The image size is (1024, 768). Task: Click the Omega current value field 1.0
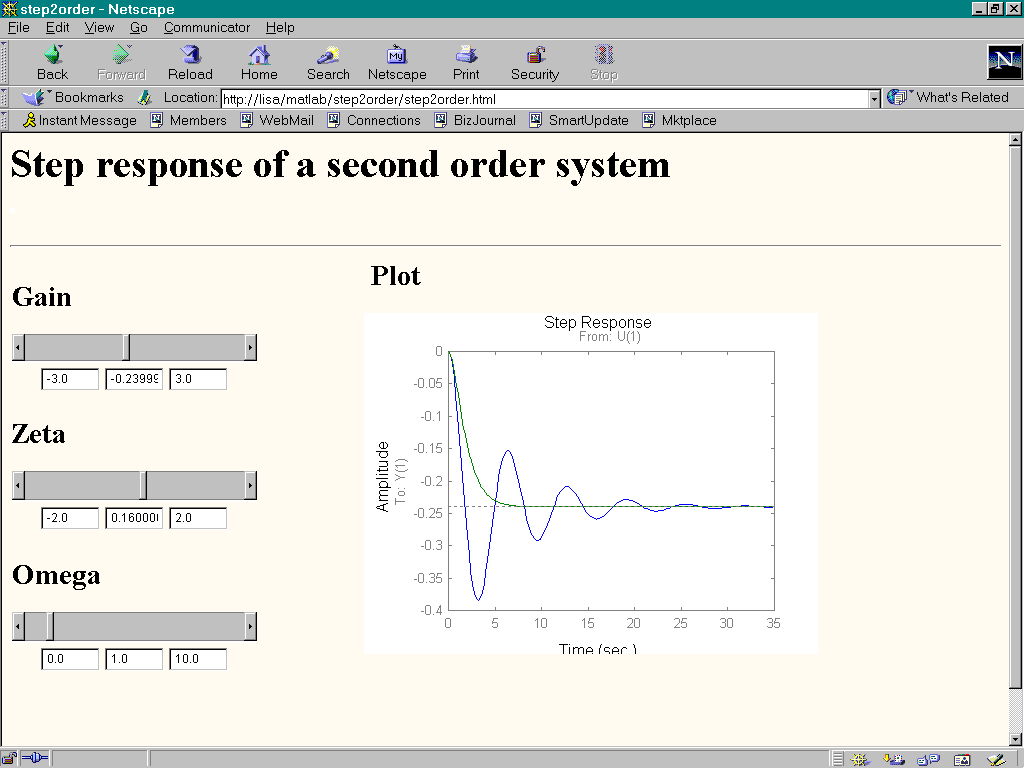click(134, 659)
